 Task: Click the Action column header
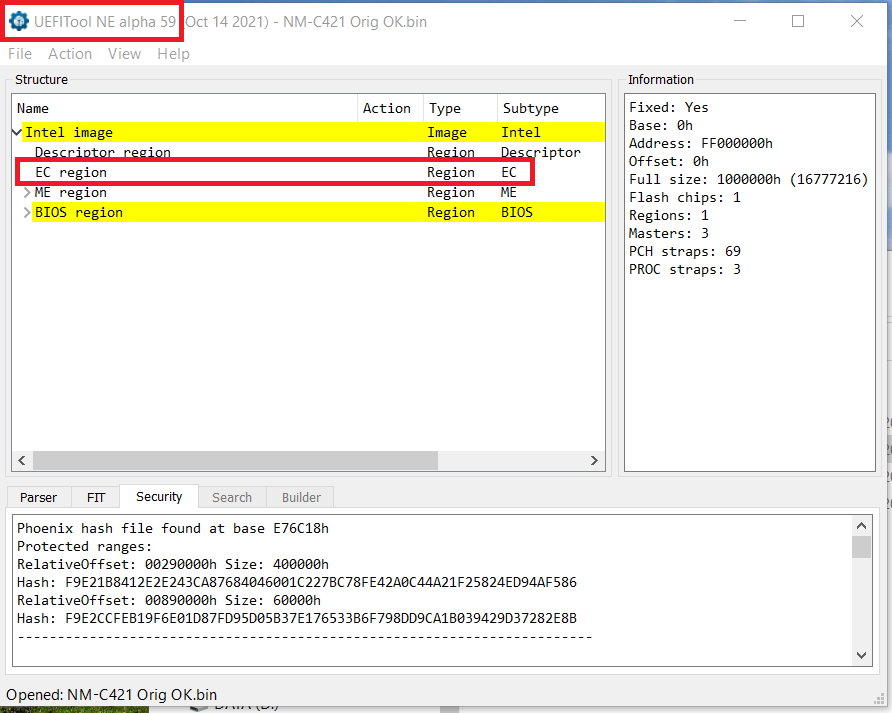coord(390,108)
